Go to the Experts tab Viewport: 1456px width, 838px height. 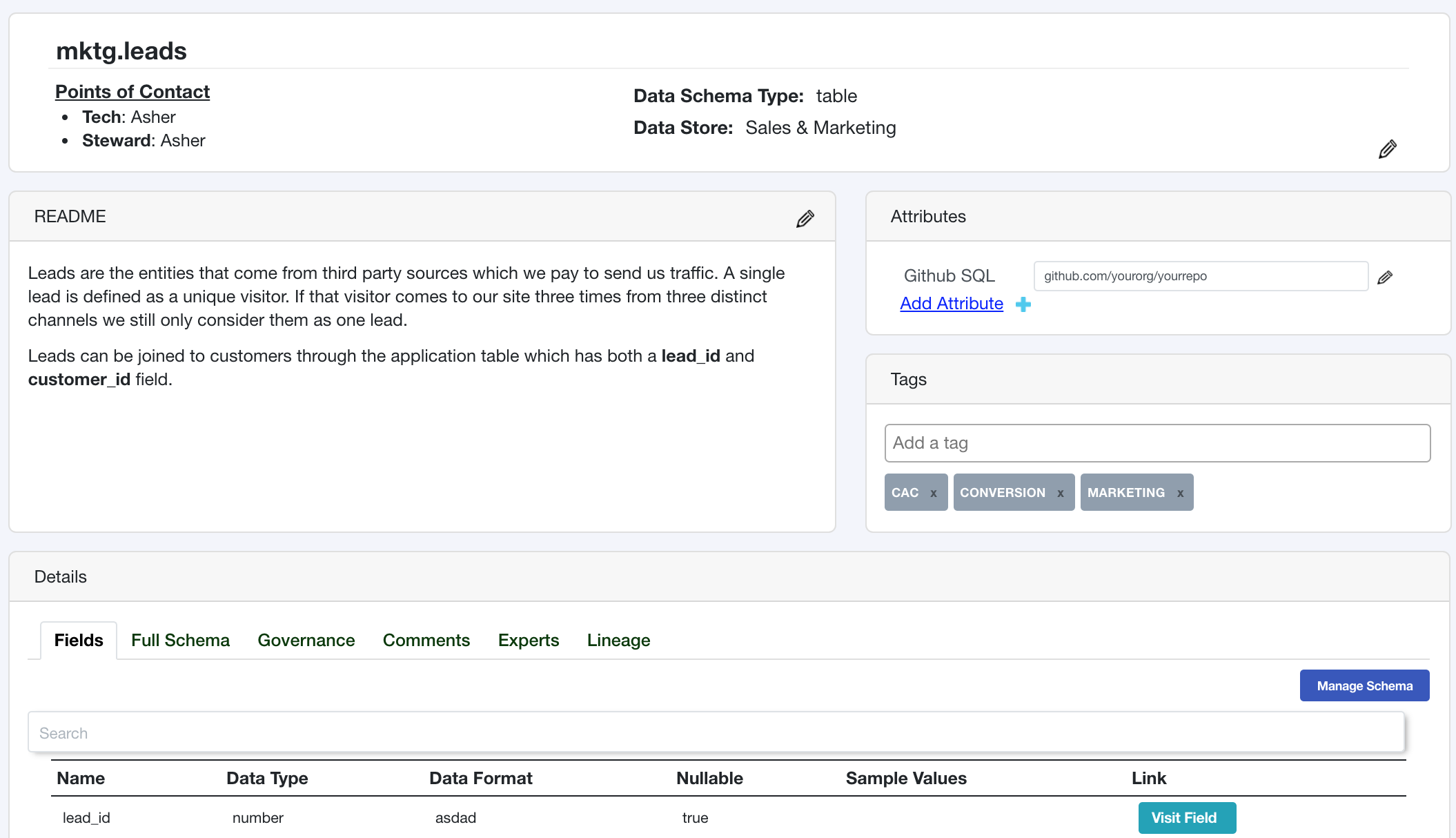(x=528, y=641)
